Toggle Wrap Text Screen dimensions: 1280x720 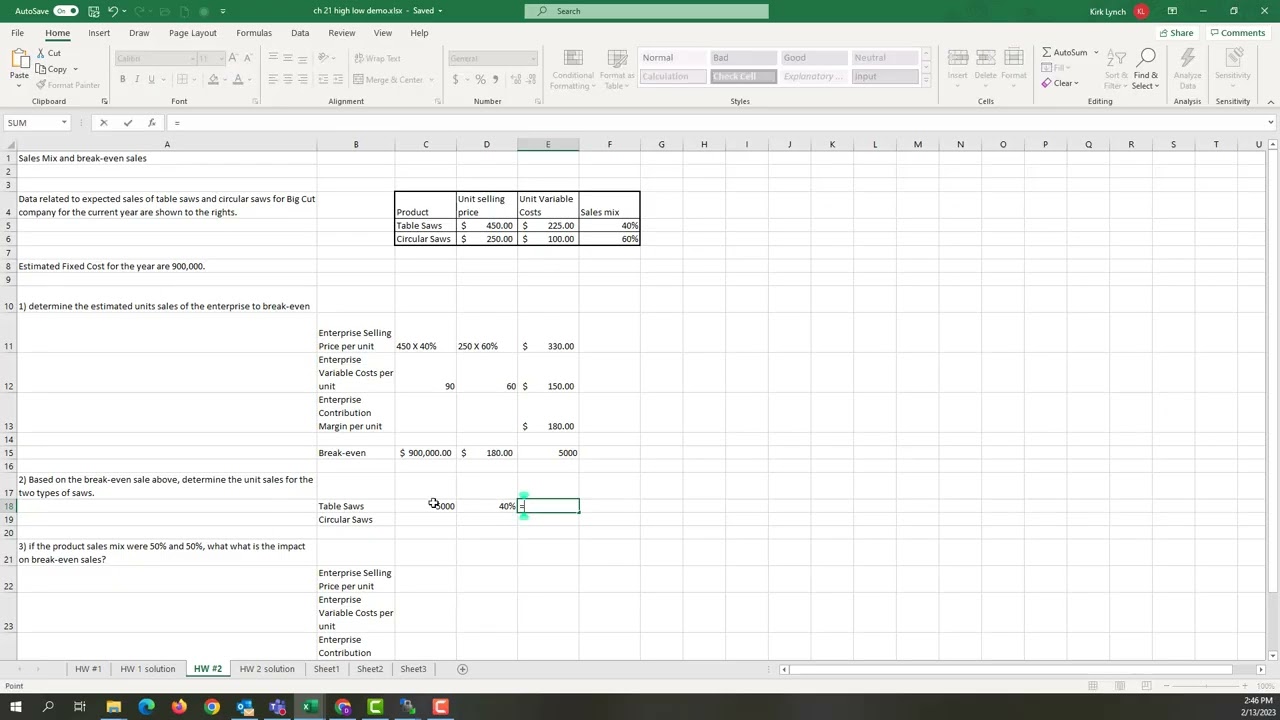tap(376, 58)
